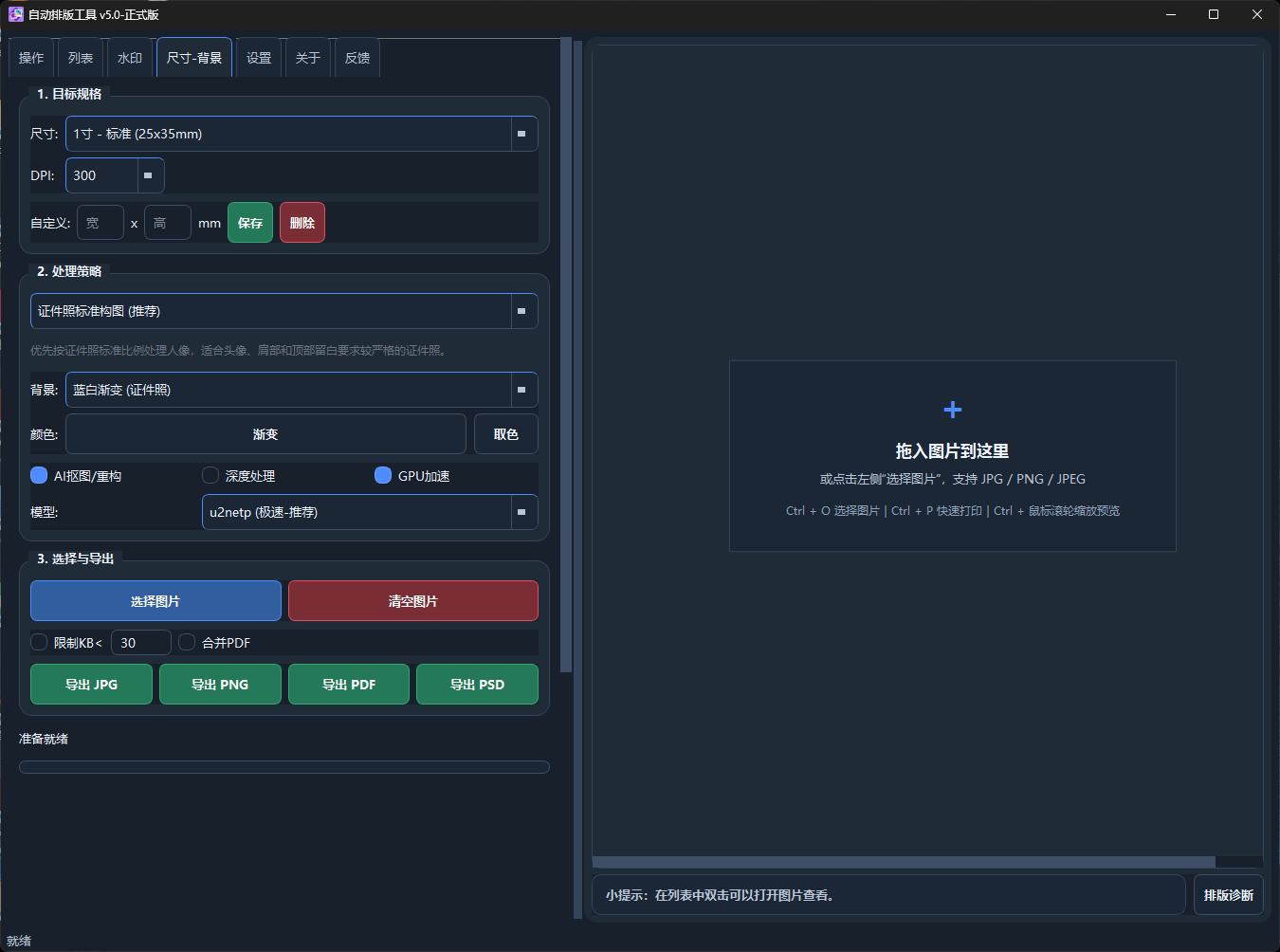
Task: Click the blue plus icon in drop area
Action: coord(953,410)
